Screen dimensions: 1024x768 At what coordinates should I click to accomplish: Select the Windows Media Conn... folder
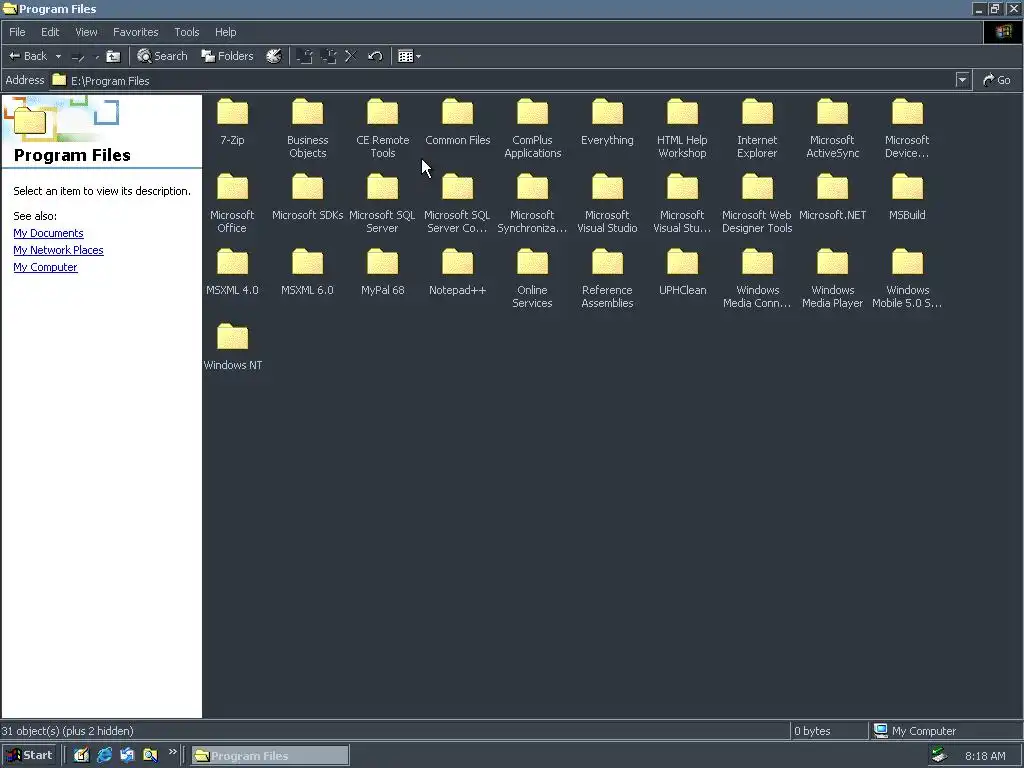[758, 279]
